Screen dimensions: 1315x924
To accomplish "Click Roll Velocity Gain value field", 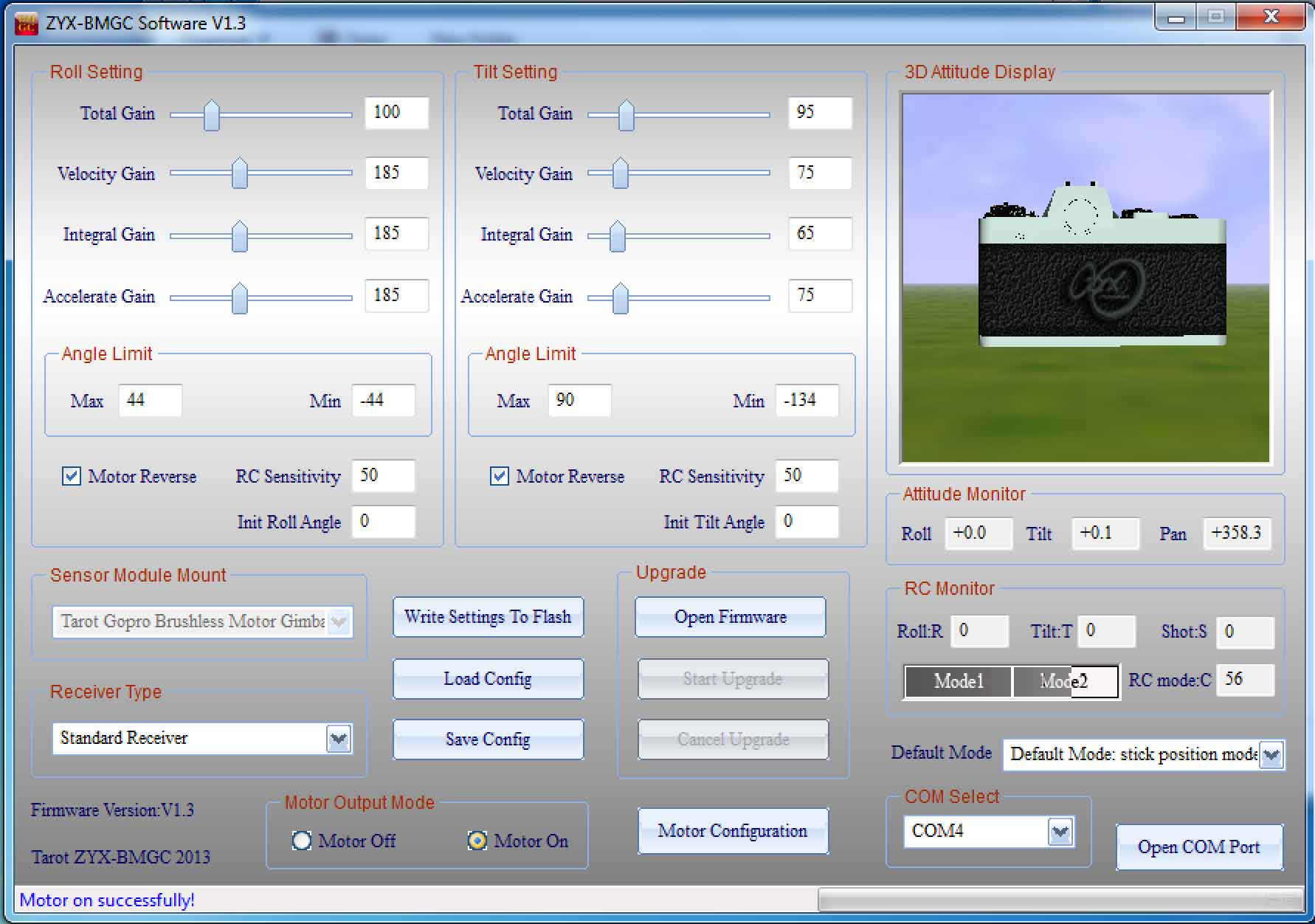I will tap(397, 173).
